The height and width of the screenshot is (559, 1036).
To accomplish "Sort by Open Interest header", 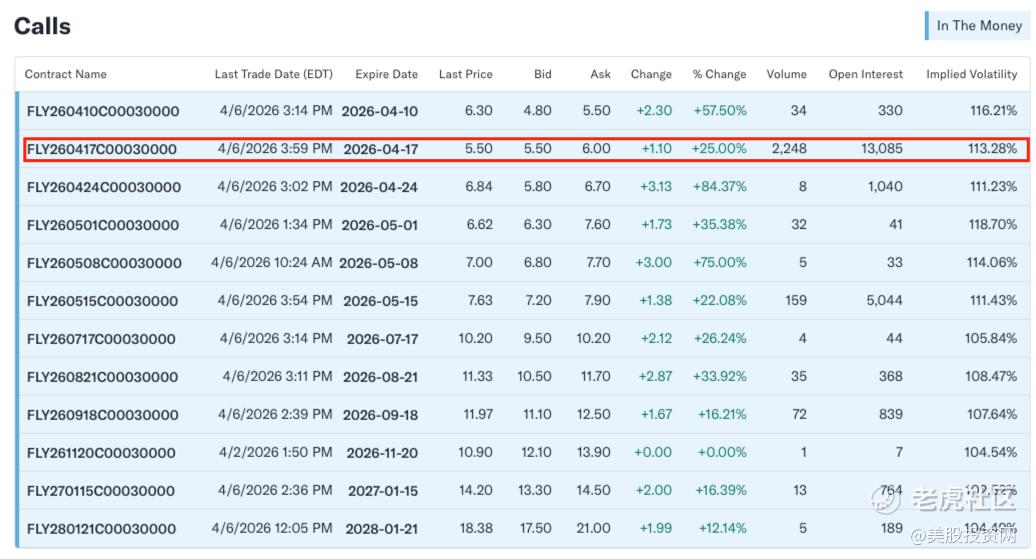I will click(x=865, y=74).
